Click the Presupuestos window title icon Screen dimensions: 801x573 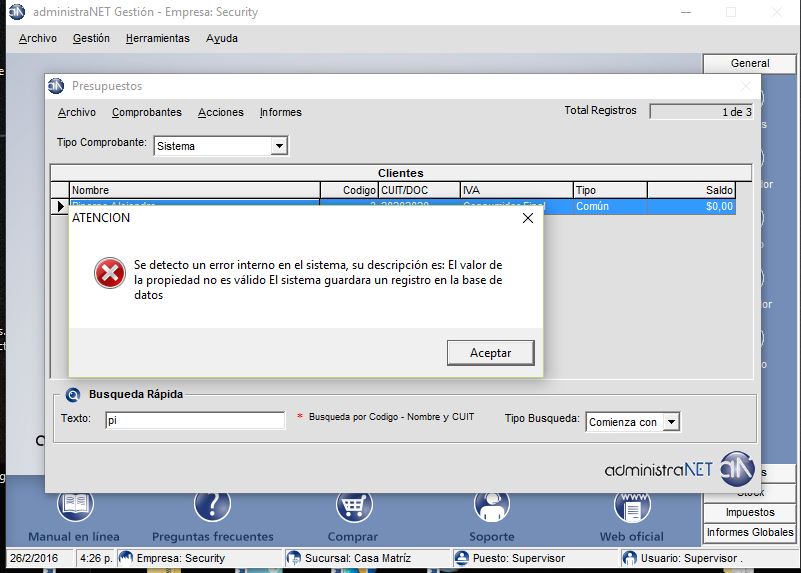56,86
